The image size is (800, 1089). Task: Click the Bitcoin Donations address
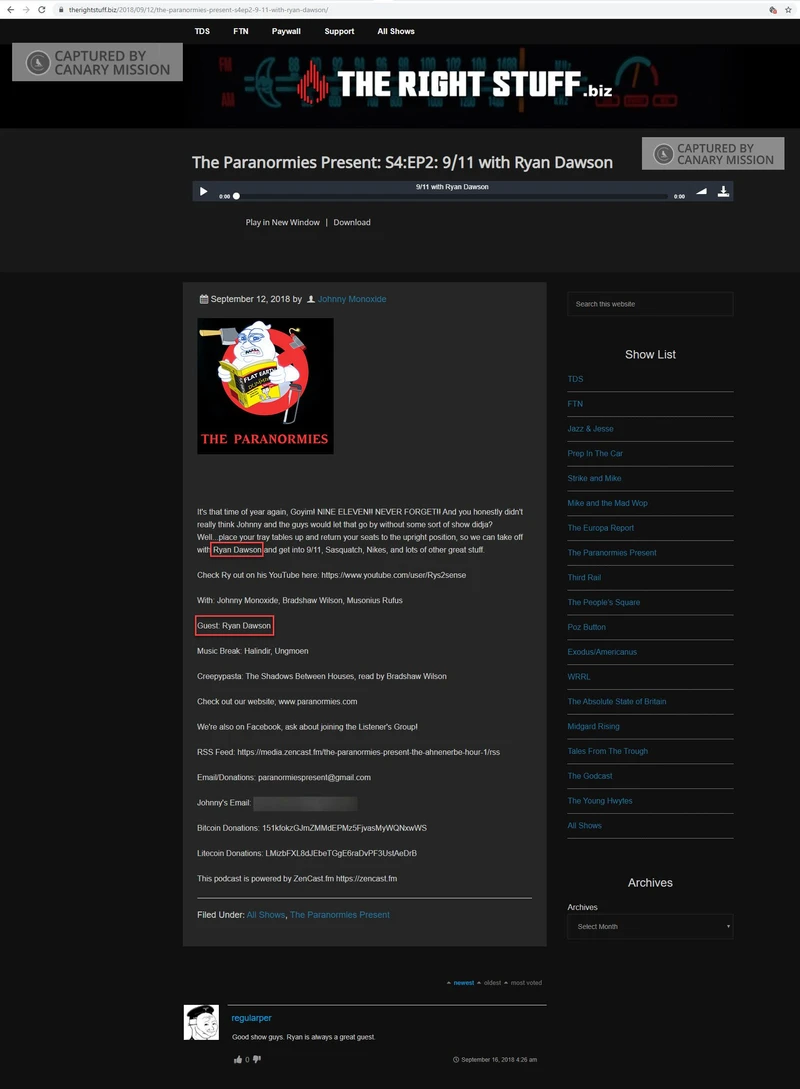click(344, 828)
